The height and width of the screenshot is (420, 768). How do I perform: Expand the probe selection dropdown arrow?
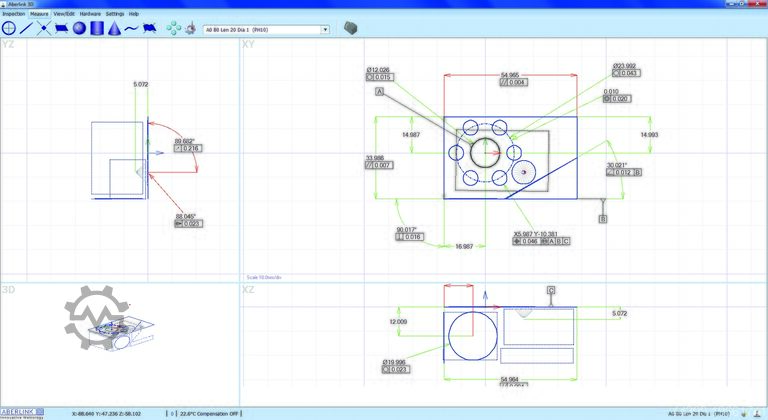click(325, 30)
